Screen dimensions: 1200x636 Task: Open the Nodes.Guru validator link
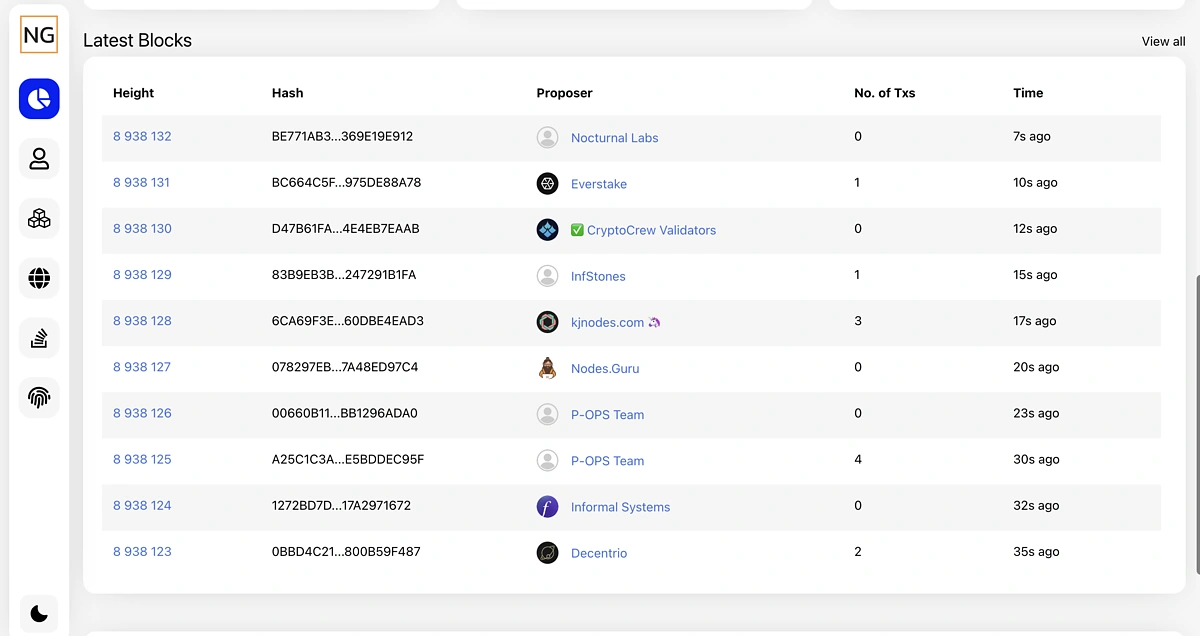605,367
